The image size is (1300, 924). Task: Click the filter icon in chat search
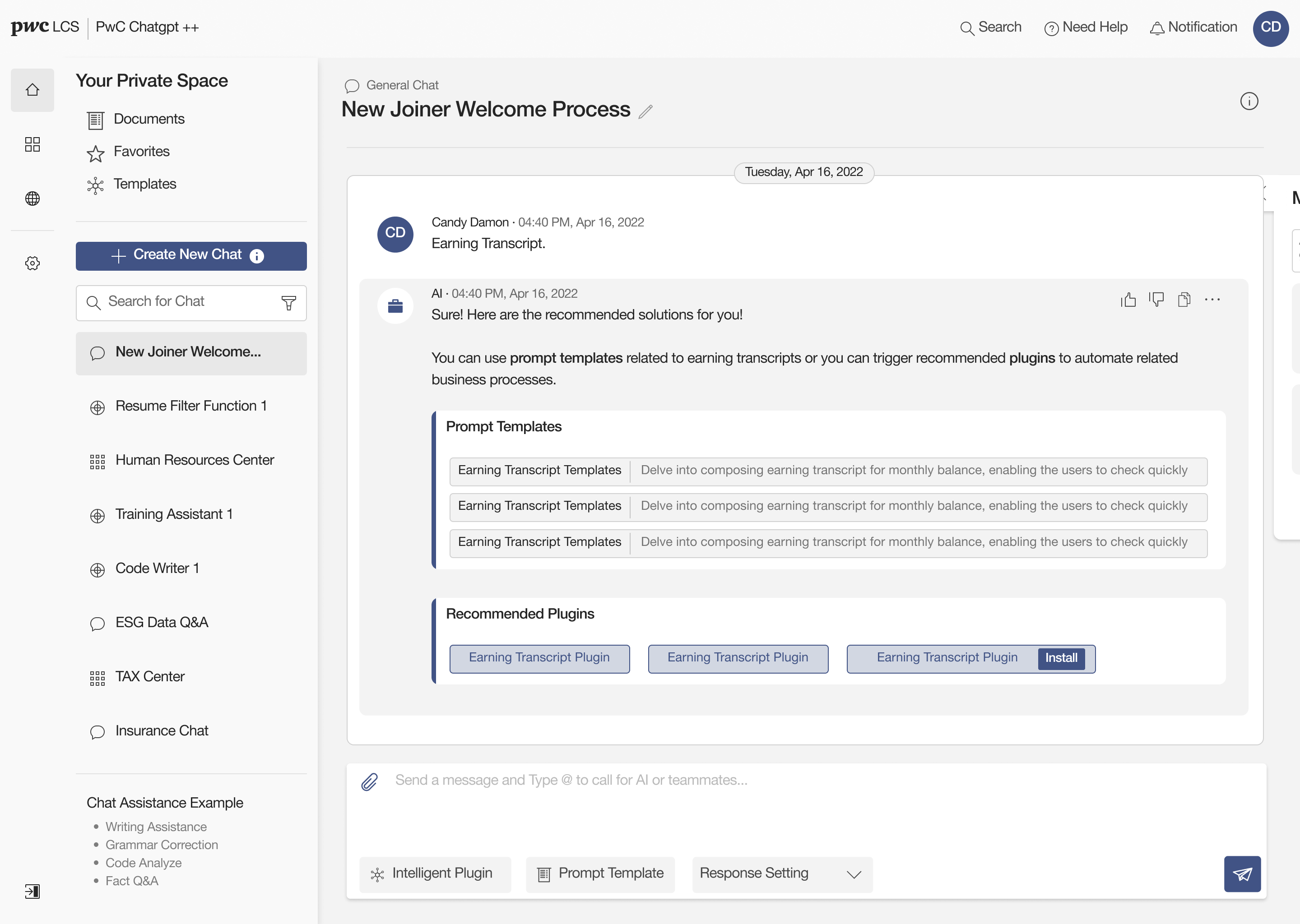[288, 303]
